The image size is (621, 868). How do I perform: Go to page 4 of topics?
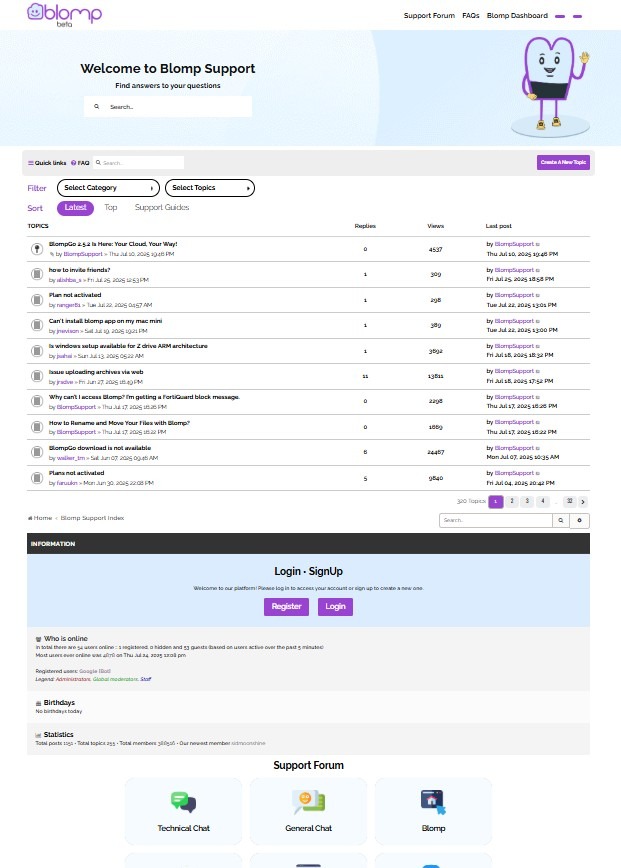[542, 501]
